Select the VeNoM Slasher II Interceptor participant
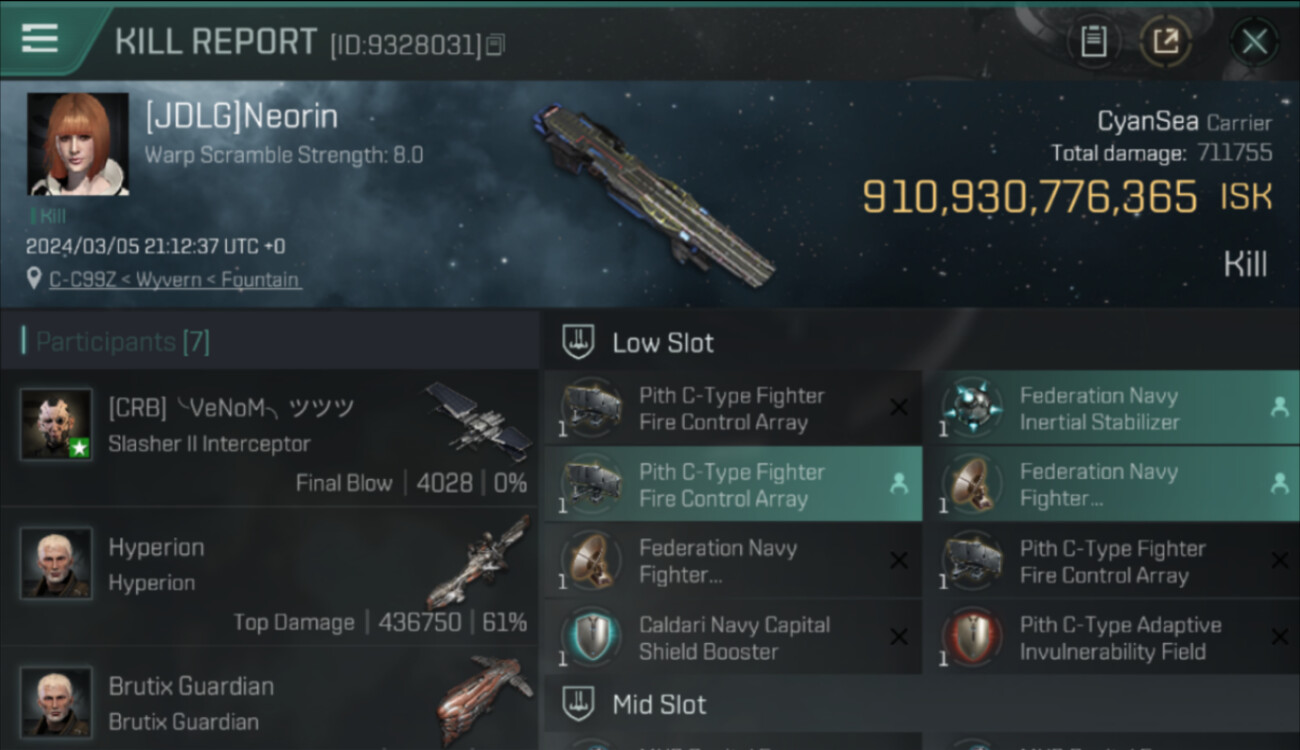 (270, 438)
